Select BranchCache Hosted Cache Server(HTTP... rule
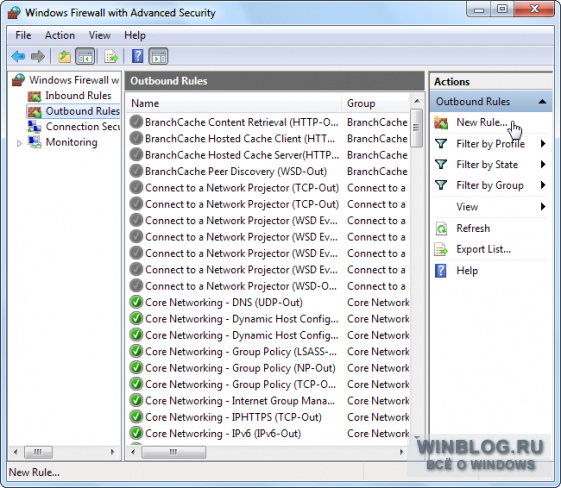561x488 pixels. click(x=242, y=155)
